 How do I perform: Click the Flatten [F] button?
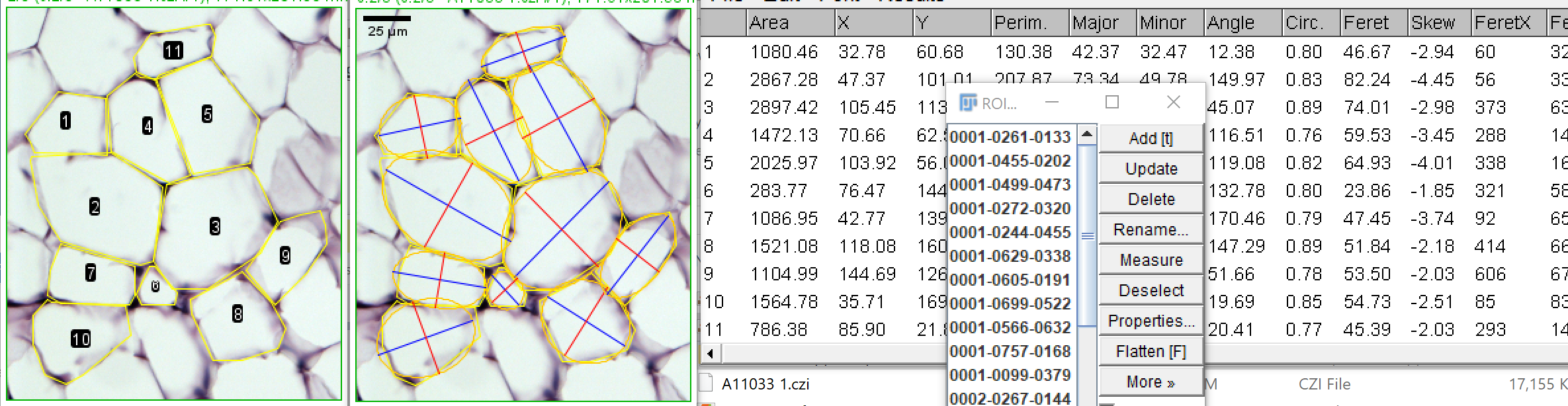[x=1151, y=351]
